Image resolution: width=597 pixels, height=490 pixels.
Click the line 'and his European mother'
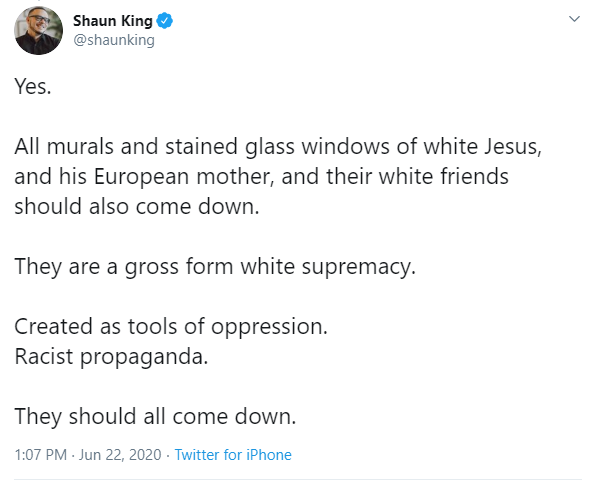262,177
